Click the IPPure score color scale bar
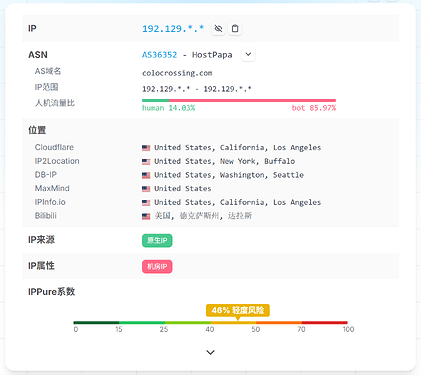Image resolution: width=421 pixels, height=375 pixels. click(210, 322)
